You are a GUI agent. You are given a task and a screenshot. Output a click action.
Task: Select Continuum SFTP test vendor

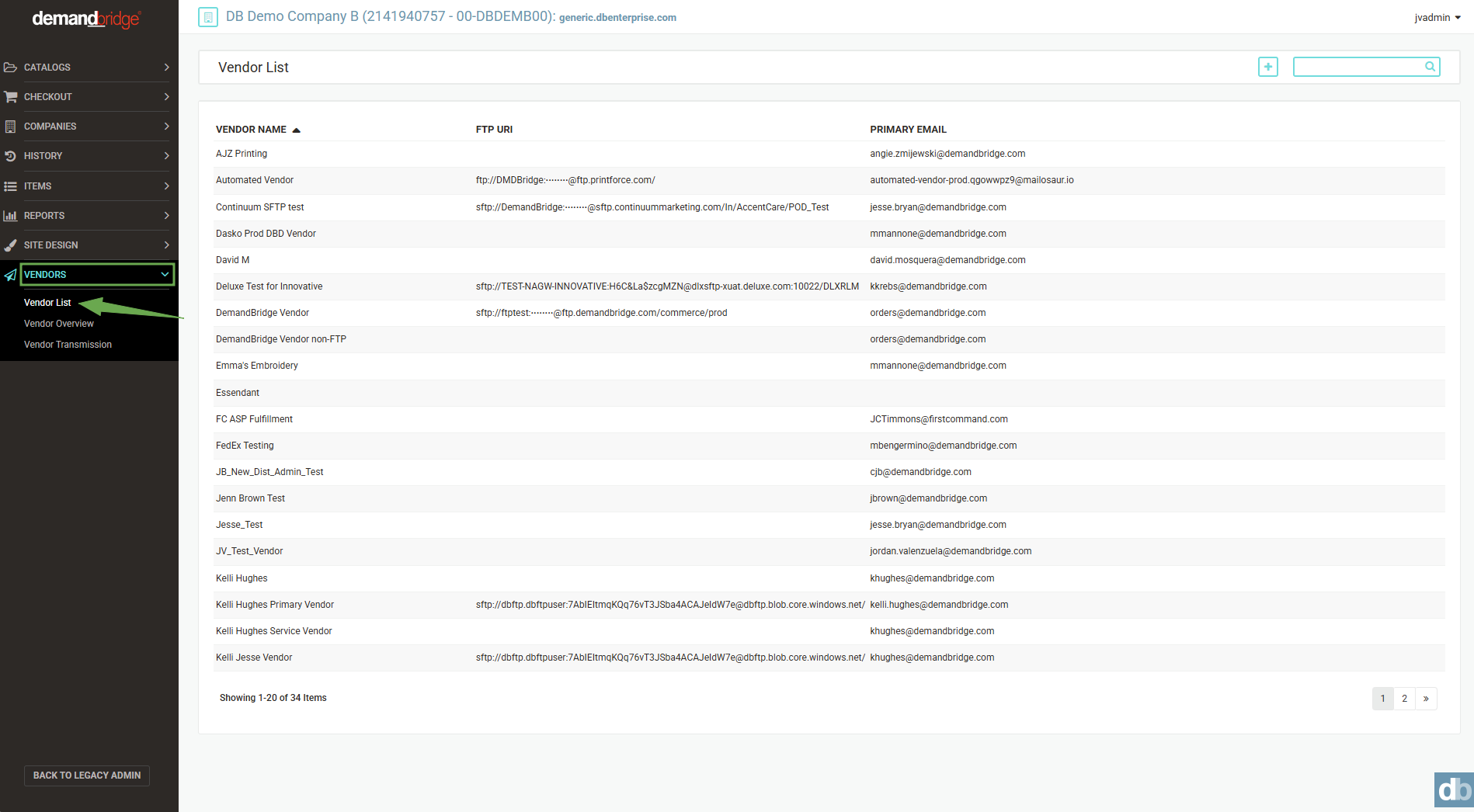(x=829, y=207)
